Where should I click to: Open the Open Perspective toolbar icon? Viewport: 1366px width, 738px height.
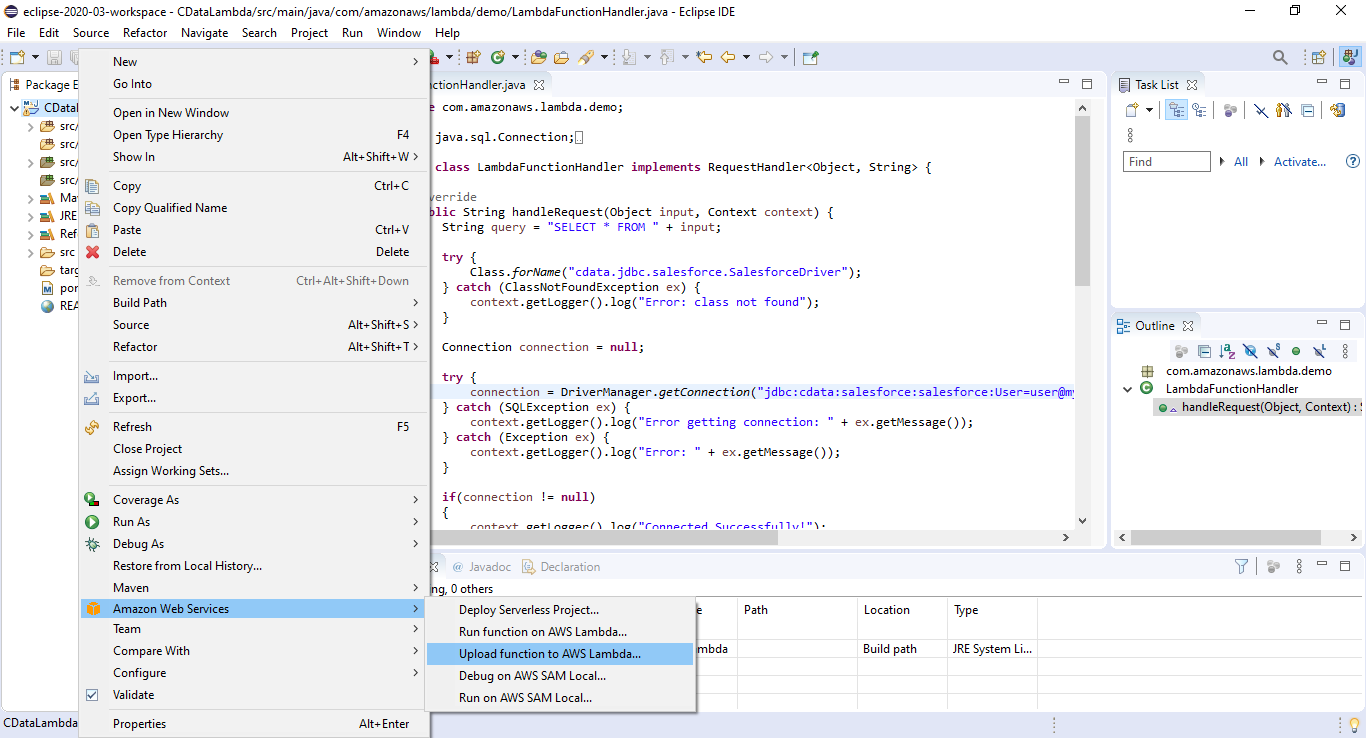(x=1318, y=58)
